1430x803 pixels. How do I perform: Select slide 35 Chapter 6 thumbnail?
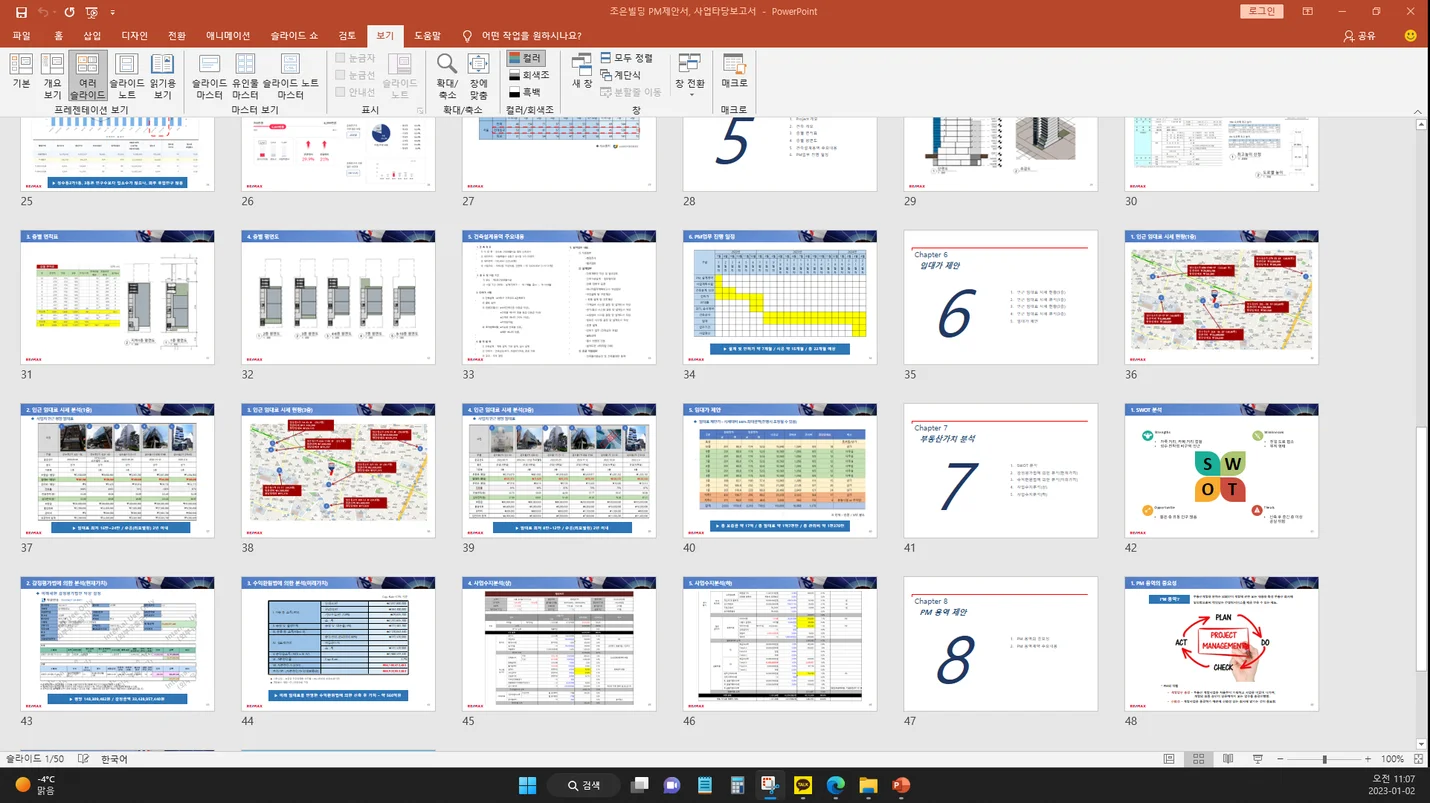[x=1001, y=297]
